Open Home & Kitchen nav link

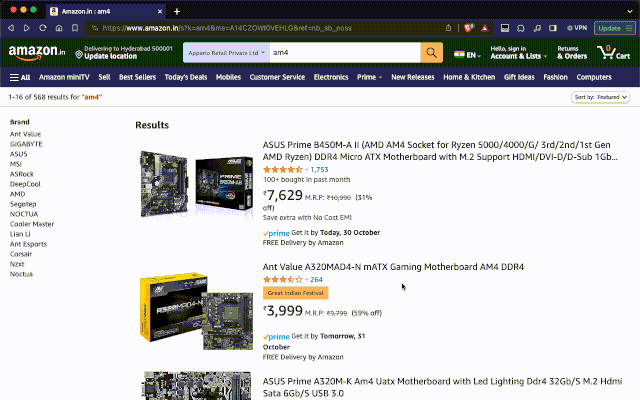pyautogui.click(x=469, y=77)
